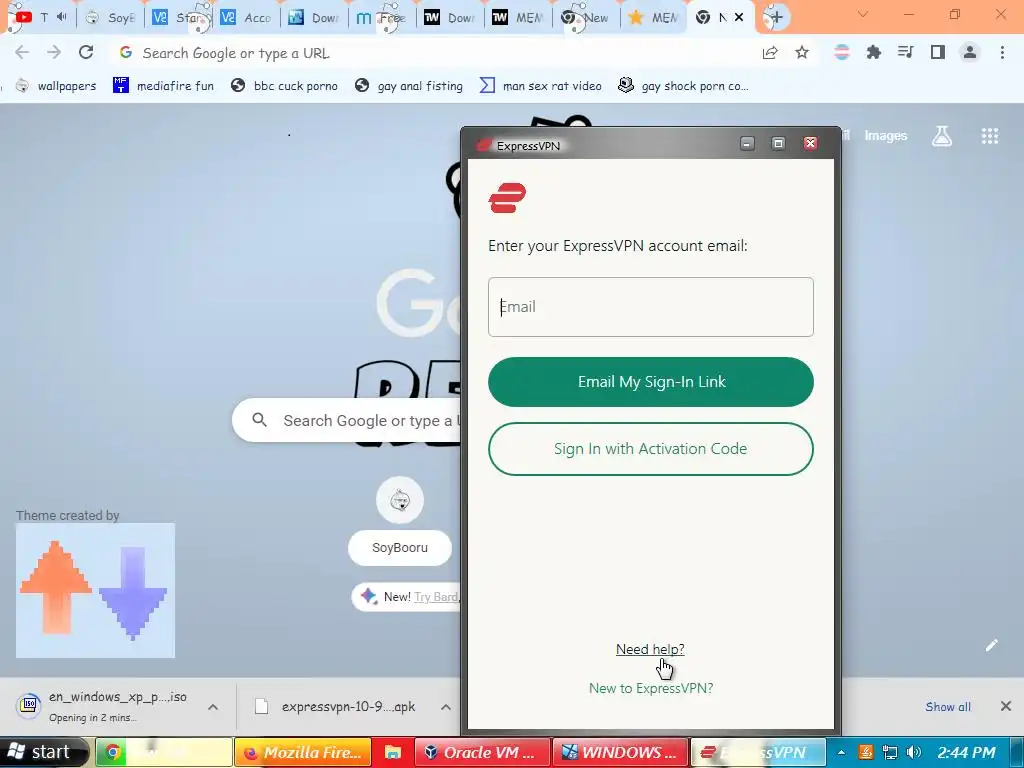Click the 2:44 PM taskbar clock
Image resolution: width=1024 pixels, height=768 pixels.
[967, 753]
